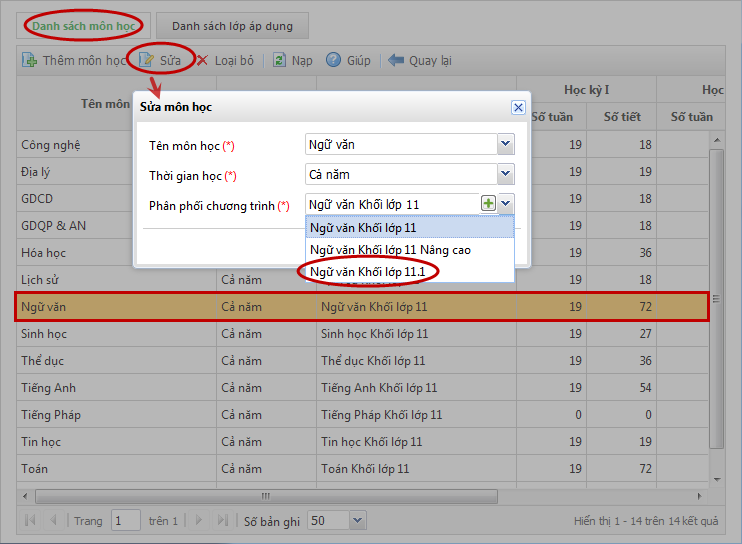
Task: Go to first page in pager
Action: [x=30, y=520]
